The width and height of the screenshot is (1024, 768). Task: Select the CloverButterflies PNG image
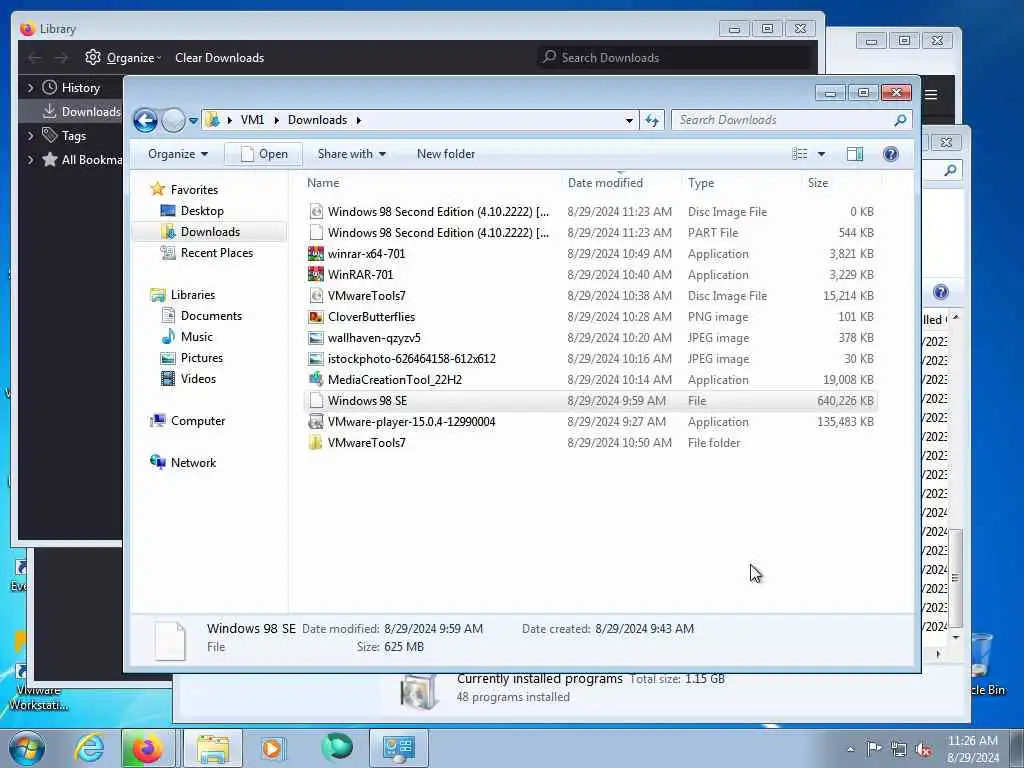[x=590, y=317]
